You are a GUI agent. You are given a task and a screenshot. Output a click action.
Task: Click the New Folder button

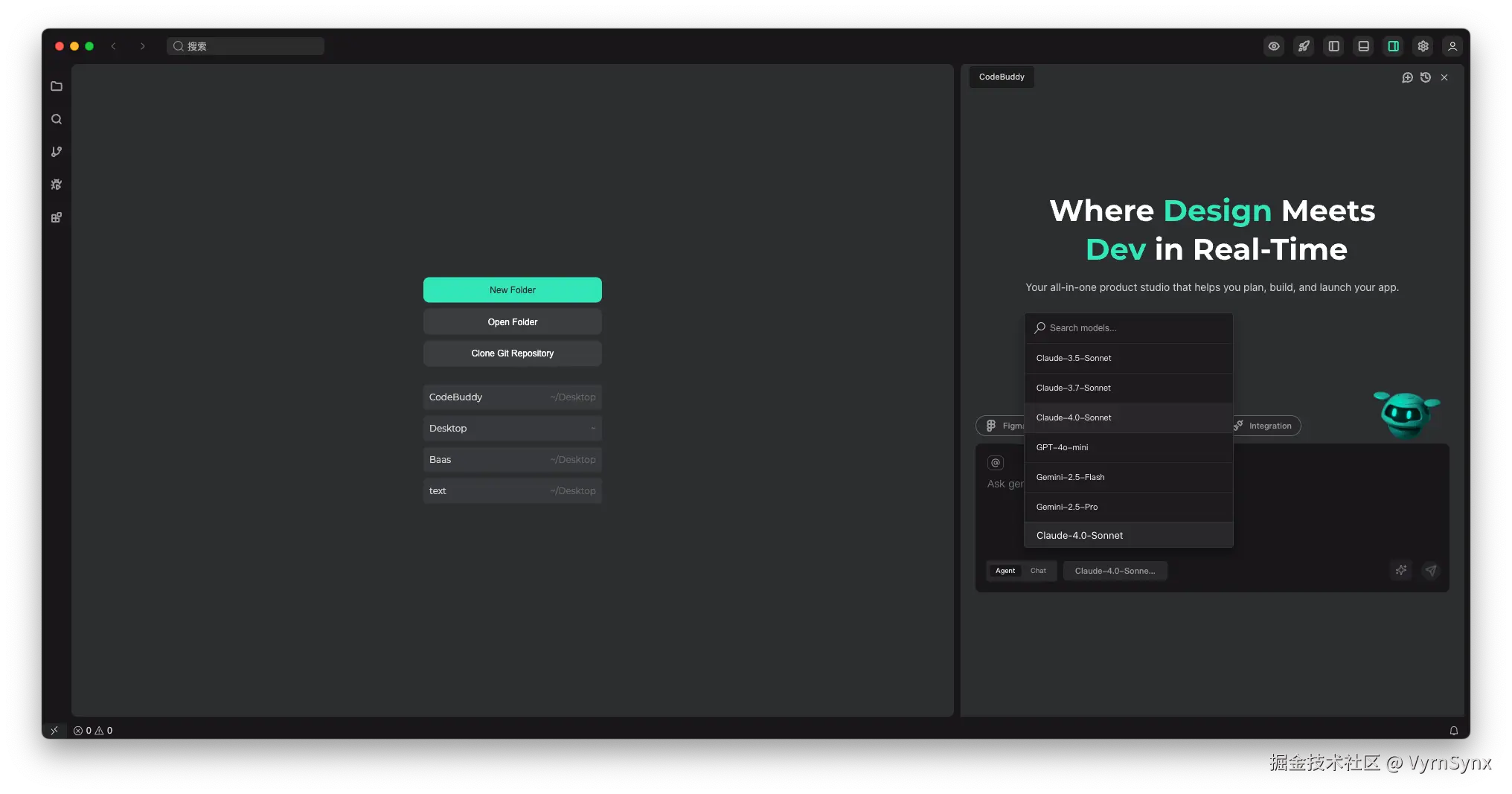(x=513, y=290)
